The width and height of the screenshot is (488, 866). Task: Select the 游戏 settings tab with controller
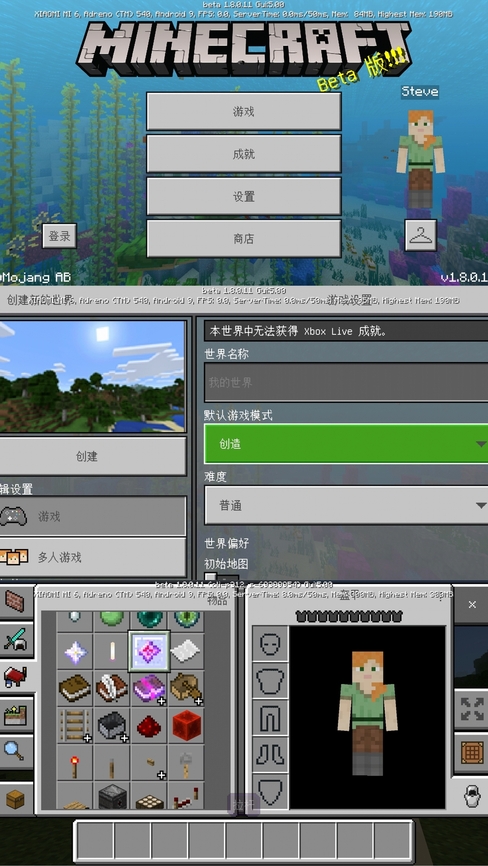pos(93,516)
